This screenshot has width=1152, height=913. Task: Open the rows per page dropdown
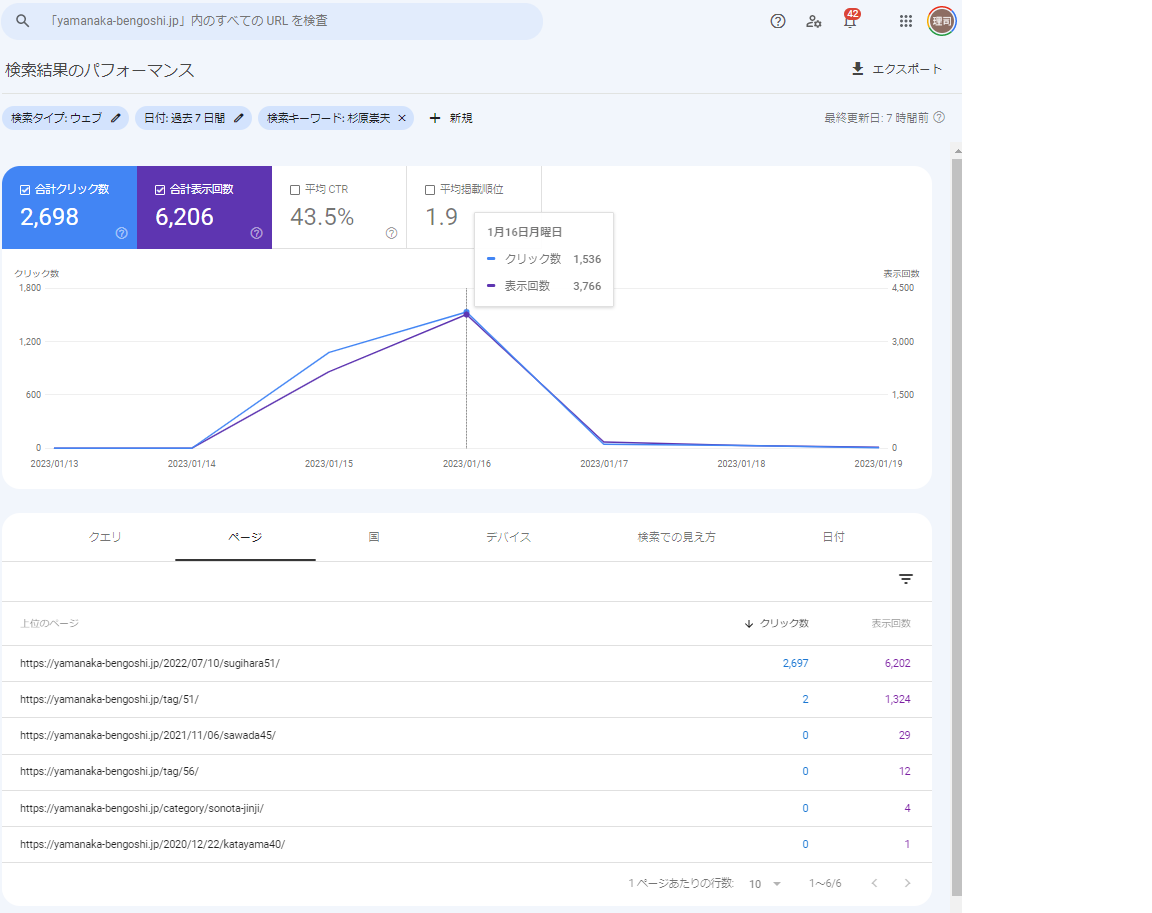[766, 884]
